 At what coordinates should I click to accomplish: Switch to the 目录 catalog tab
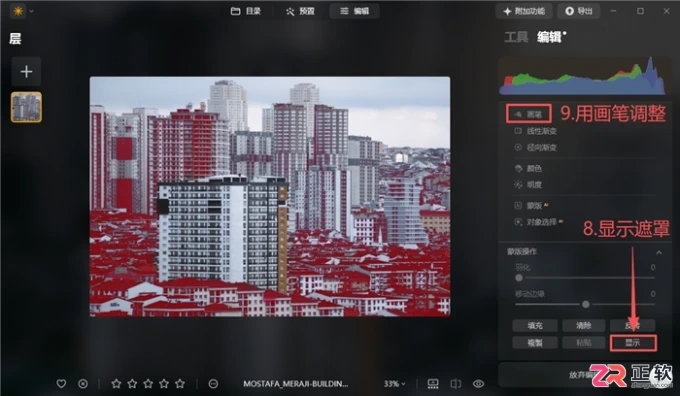tap(245, 11)
